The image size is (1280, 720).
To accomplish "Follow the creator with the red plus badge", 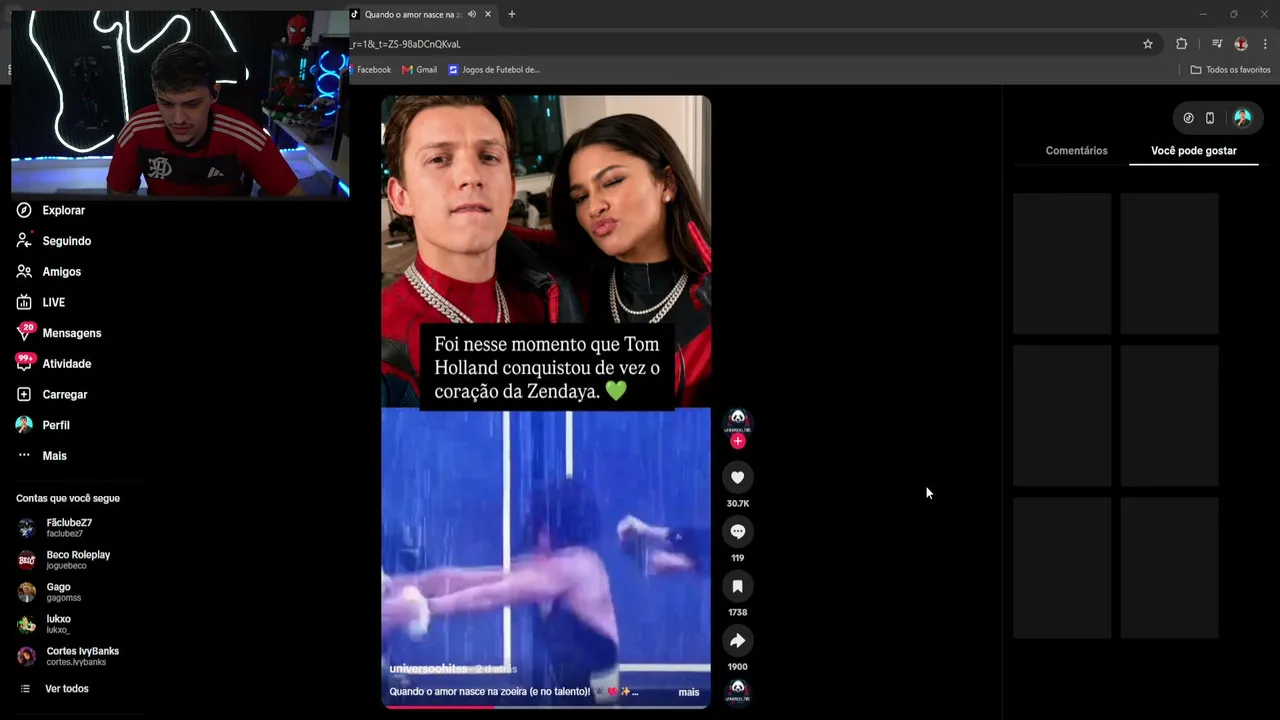I will (x=738, y=441).
